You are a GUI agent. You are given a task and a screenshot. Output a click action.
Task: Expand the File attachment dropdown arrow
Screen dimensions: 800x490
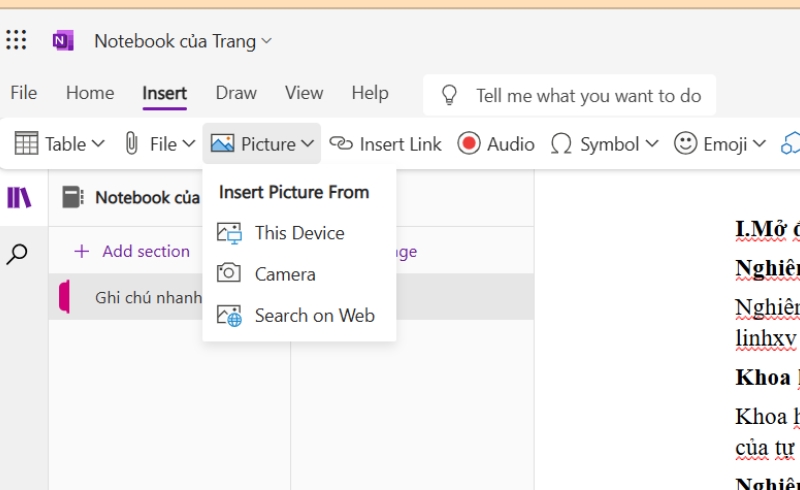[x=188, y=144]
